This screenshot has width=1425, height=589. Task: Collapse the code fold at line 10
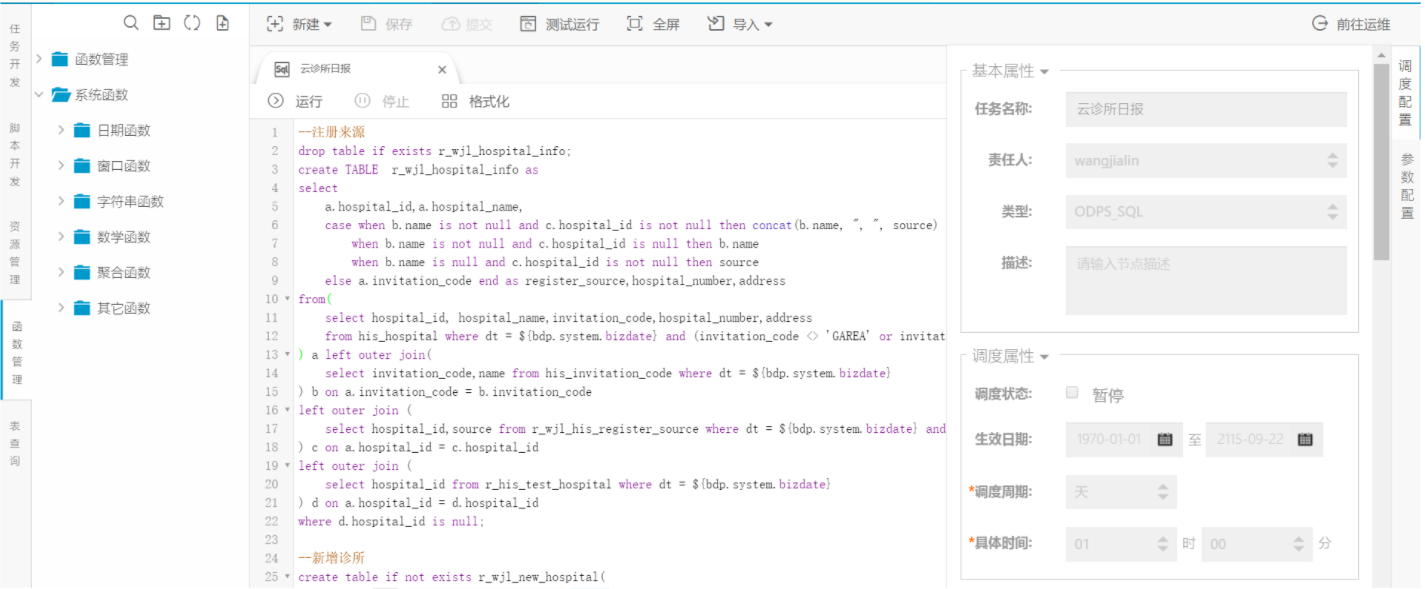pyautogui.click(x=288, y=299)
